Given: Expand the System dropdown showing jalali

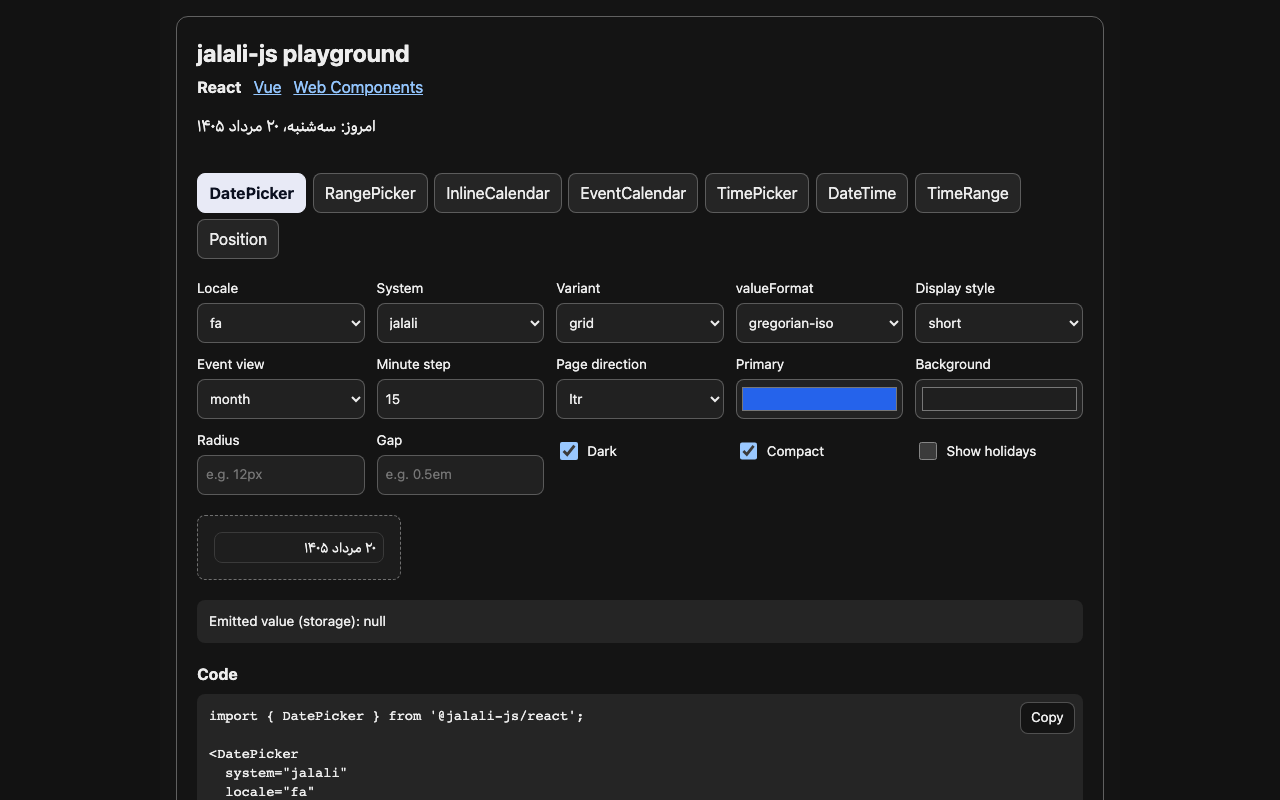Looking at the screenshot, I should (x=460, y=323).
